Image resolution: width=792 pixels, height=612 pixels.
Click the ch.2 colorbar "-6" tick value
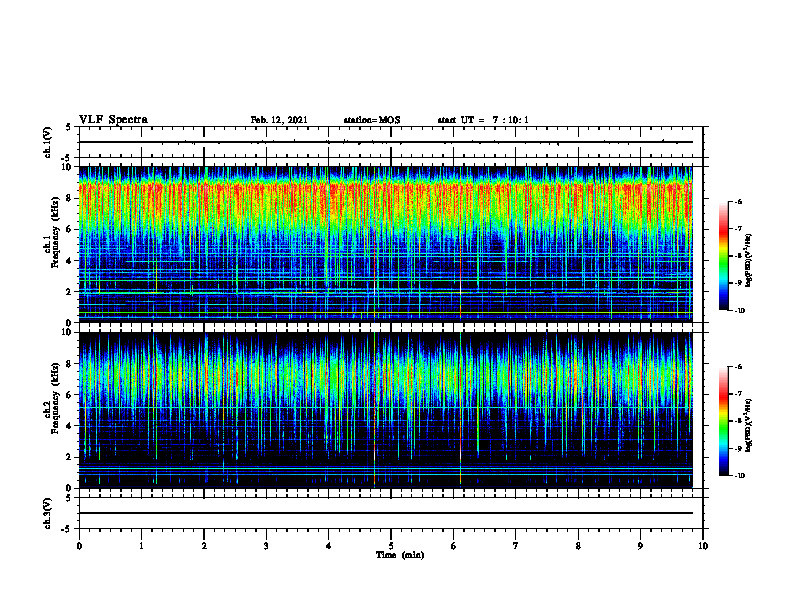pyautogui.click(x=739, y=367)
